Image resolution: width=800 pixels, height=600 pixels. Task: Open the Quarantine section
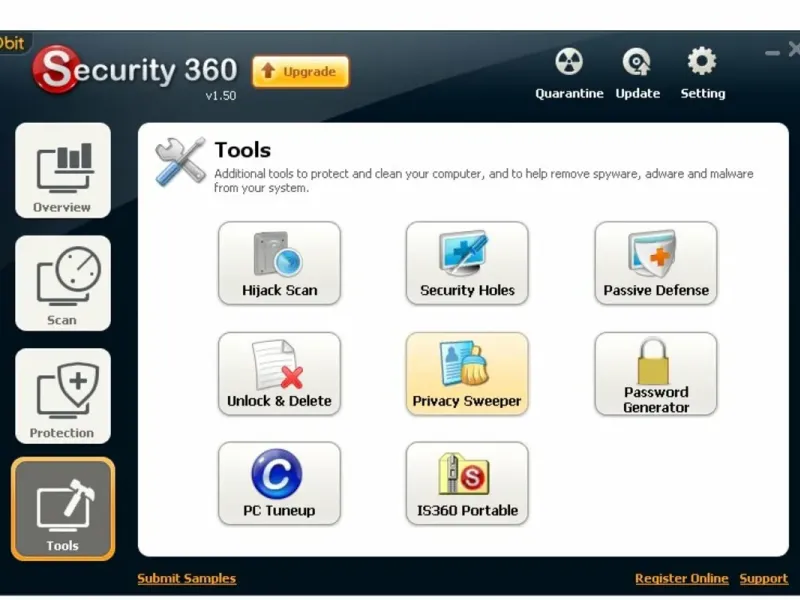tap(569, 74)
